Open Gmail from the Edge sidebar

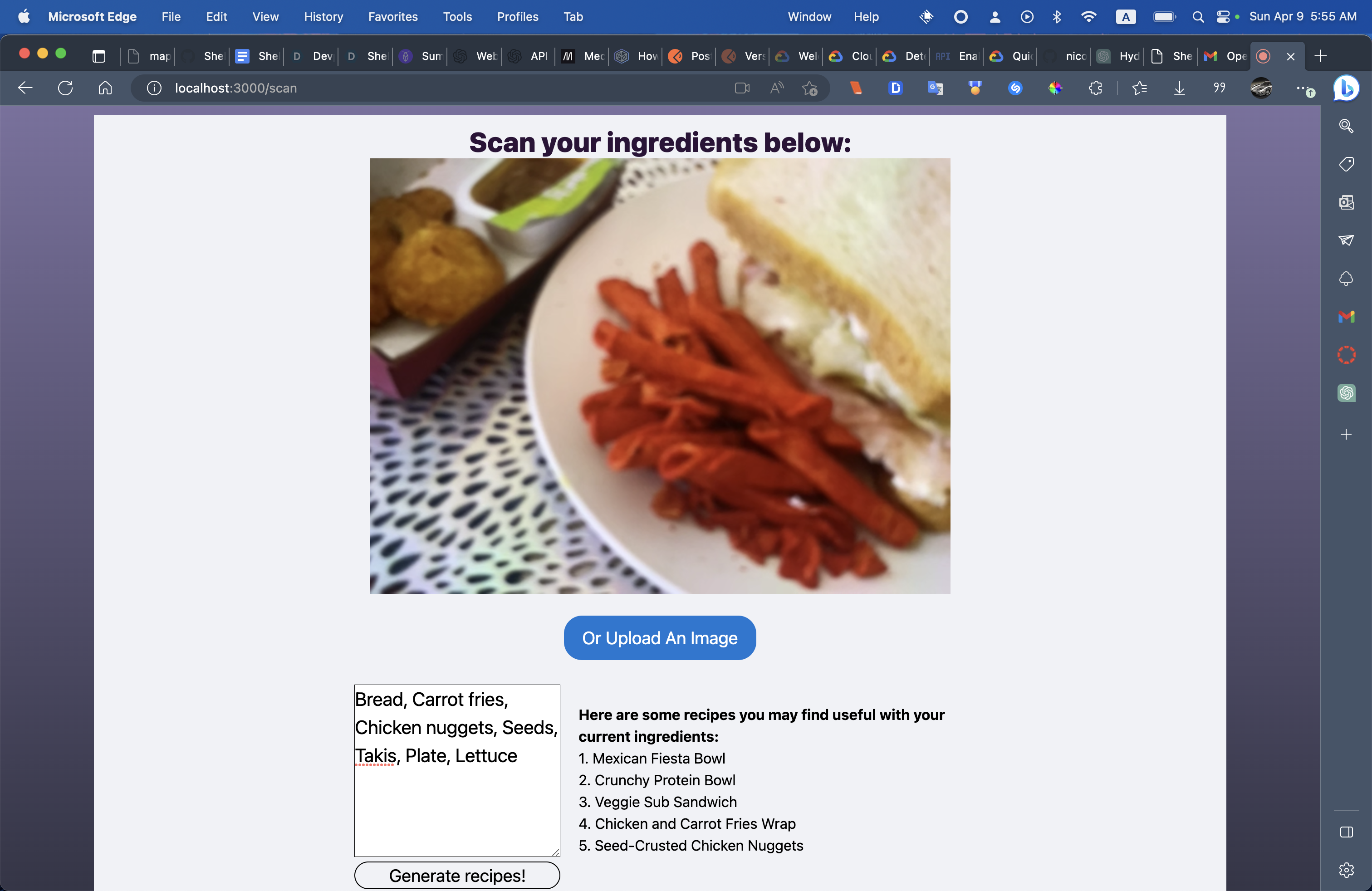[x=1346, y=316]
